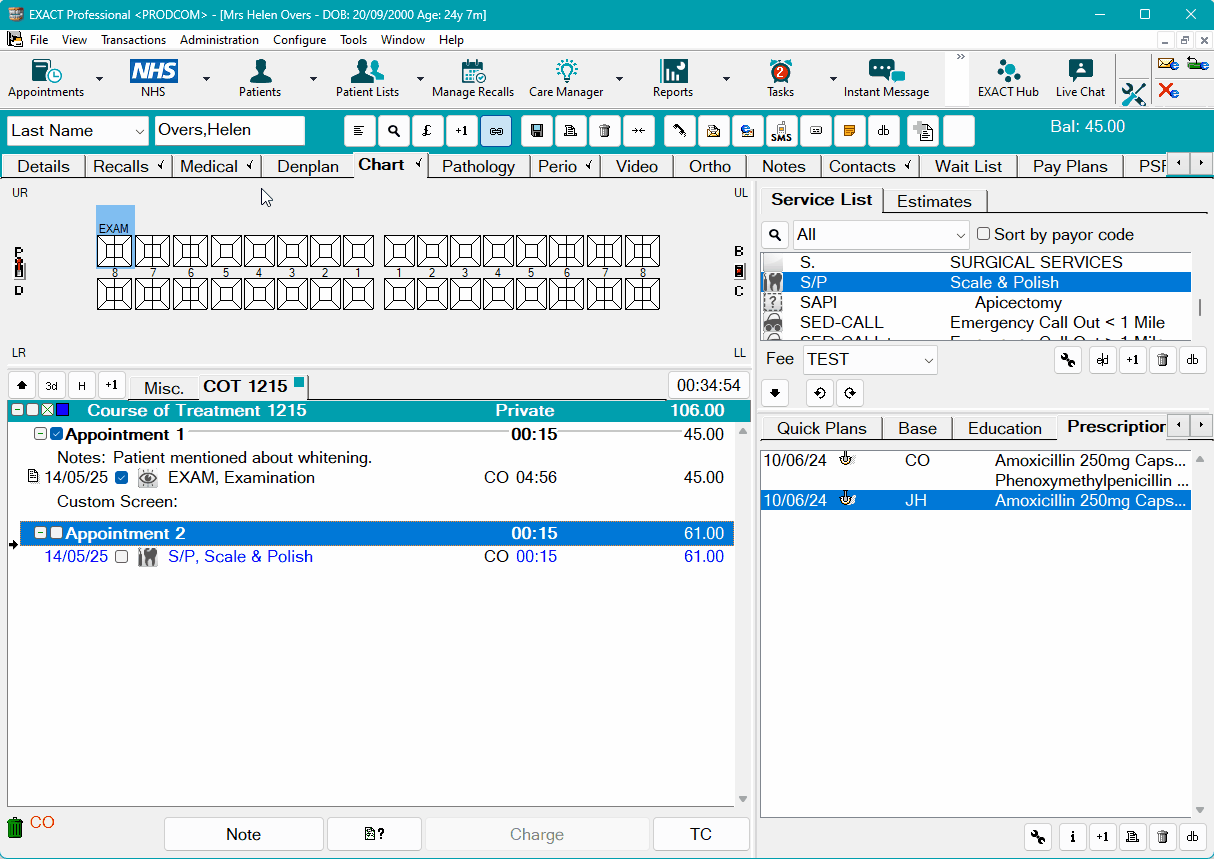Open the Patients toolbar icon
Viewport: 1214px width, 859px height.
coord(260,78)
